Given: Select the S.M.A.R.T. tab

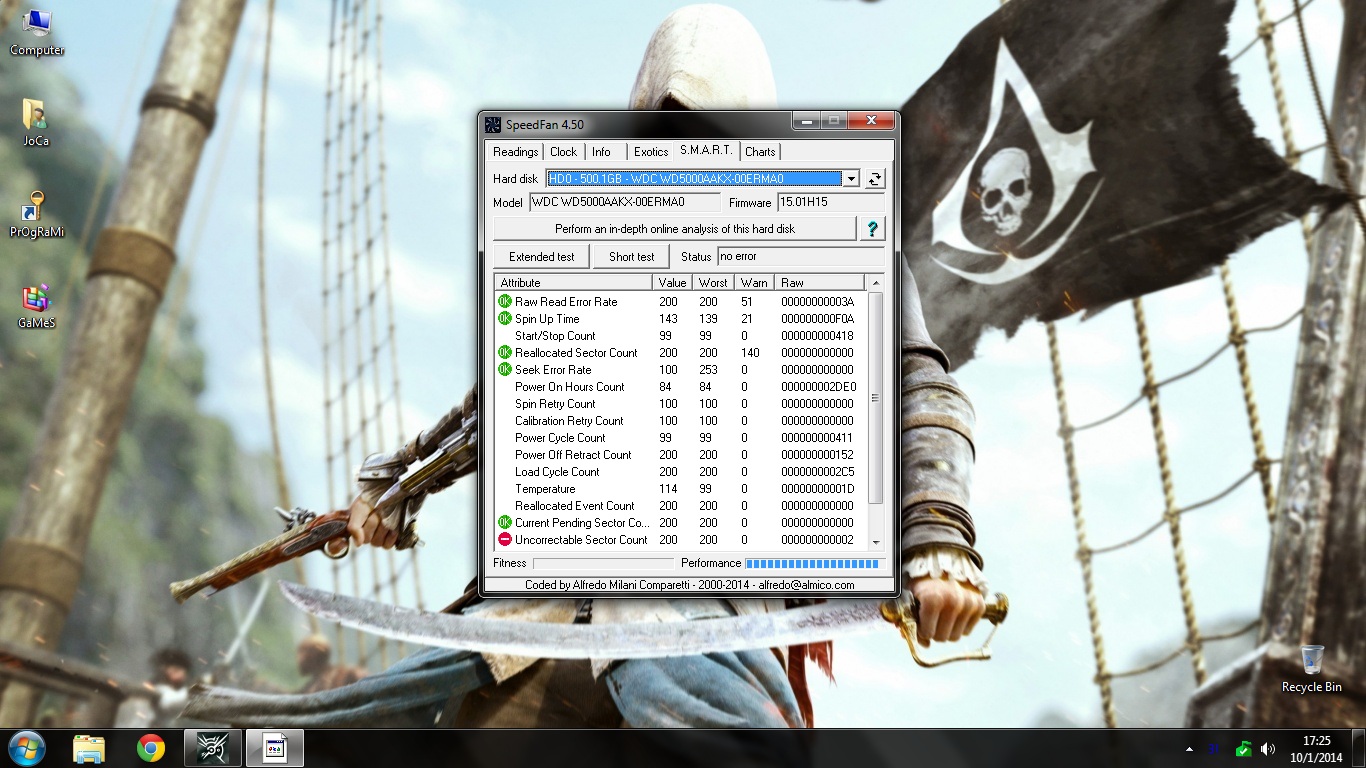Looking at the screenshot, I should coord(707,150).
